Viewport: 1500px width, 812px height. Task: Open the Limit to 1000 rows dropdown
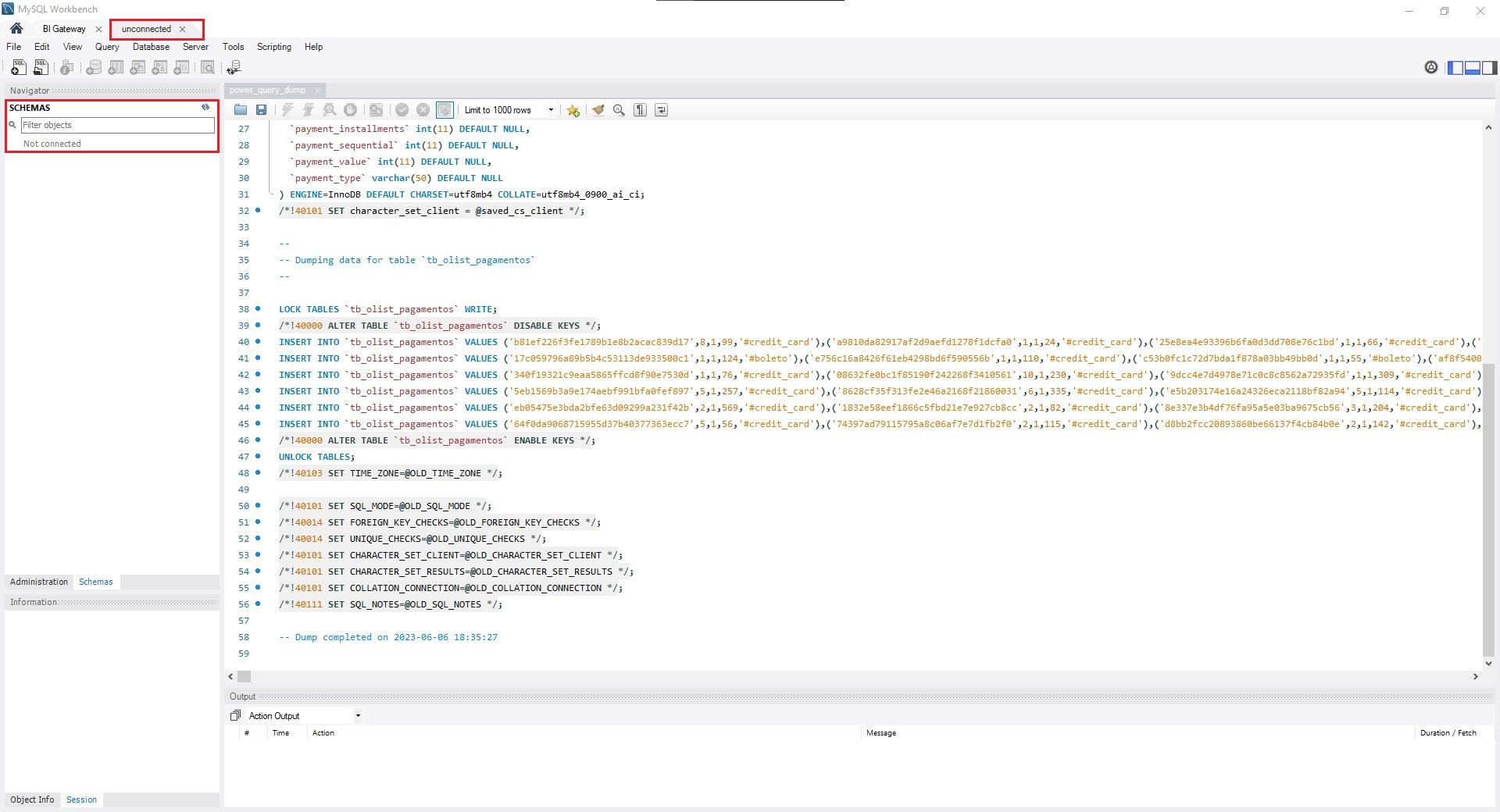[508, 110]
